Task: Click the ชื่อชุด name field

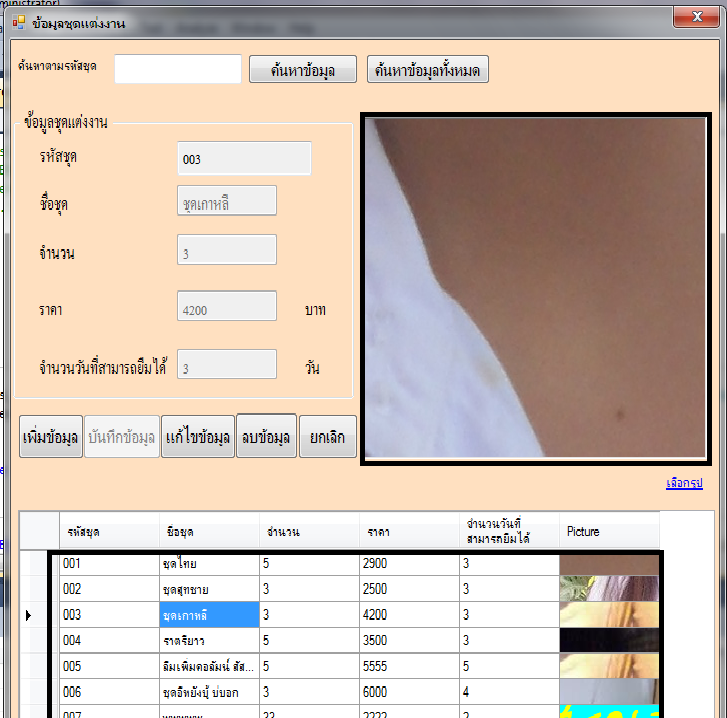Action: pyautogui.click(x=227, y=201)
